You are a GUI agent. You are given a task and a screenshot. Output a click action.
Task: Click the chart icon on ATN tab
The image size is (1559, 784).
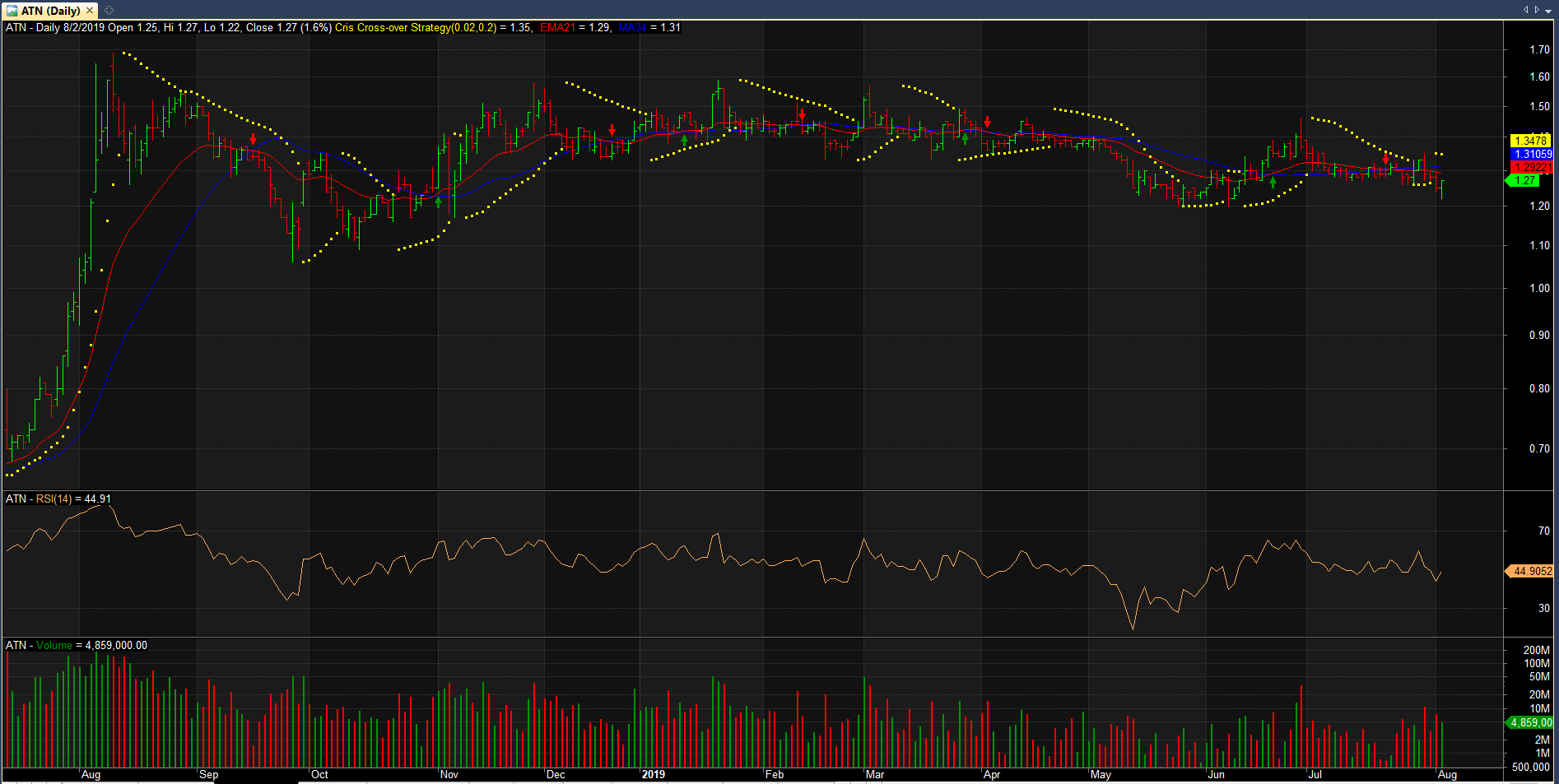point(12,11)
